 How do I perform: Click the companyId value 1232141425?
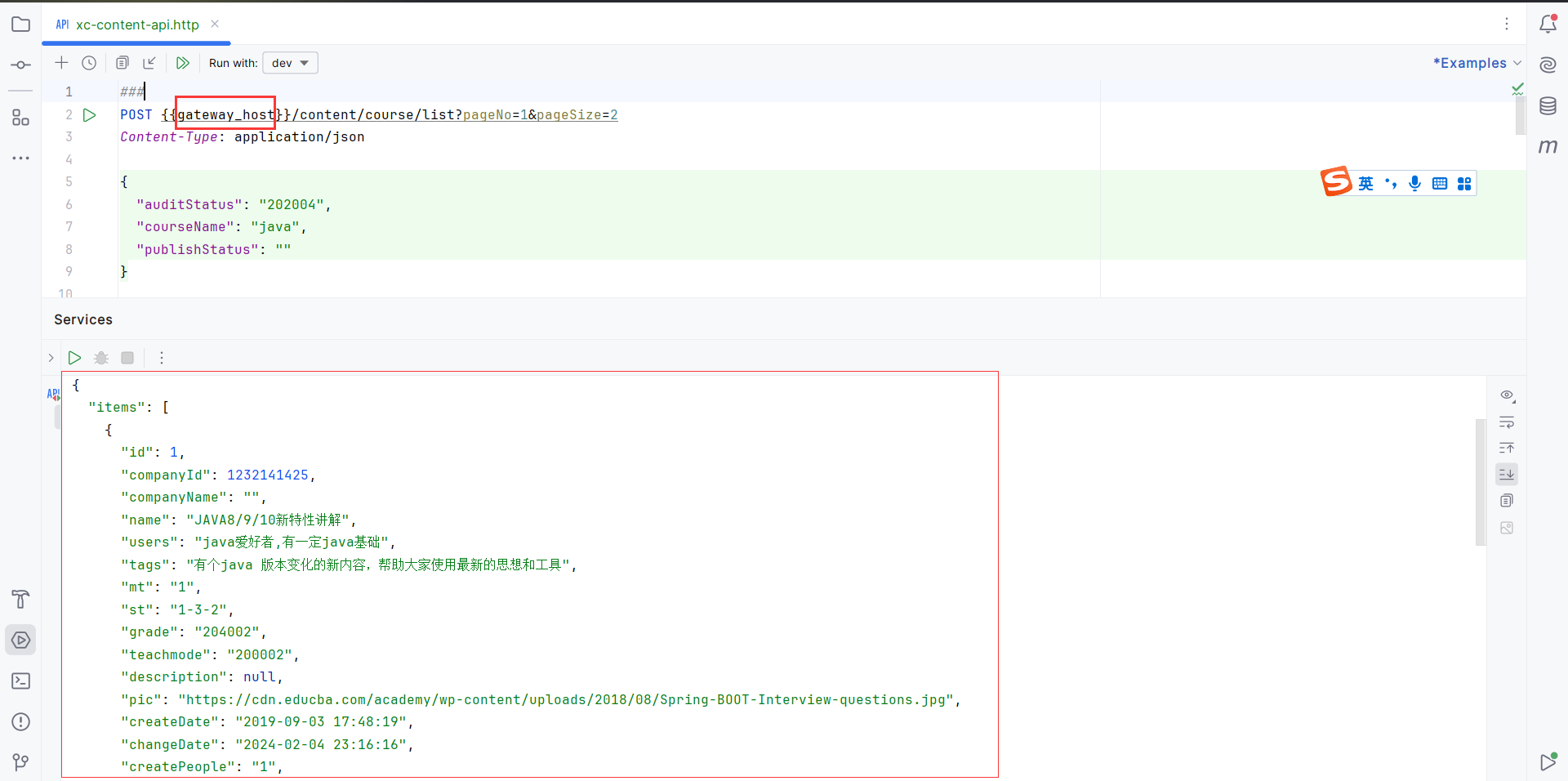pos(268,475)
